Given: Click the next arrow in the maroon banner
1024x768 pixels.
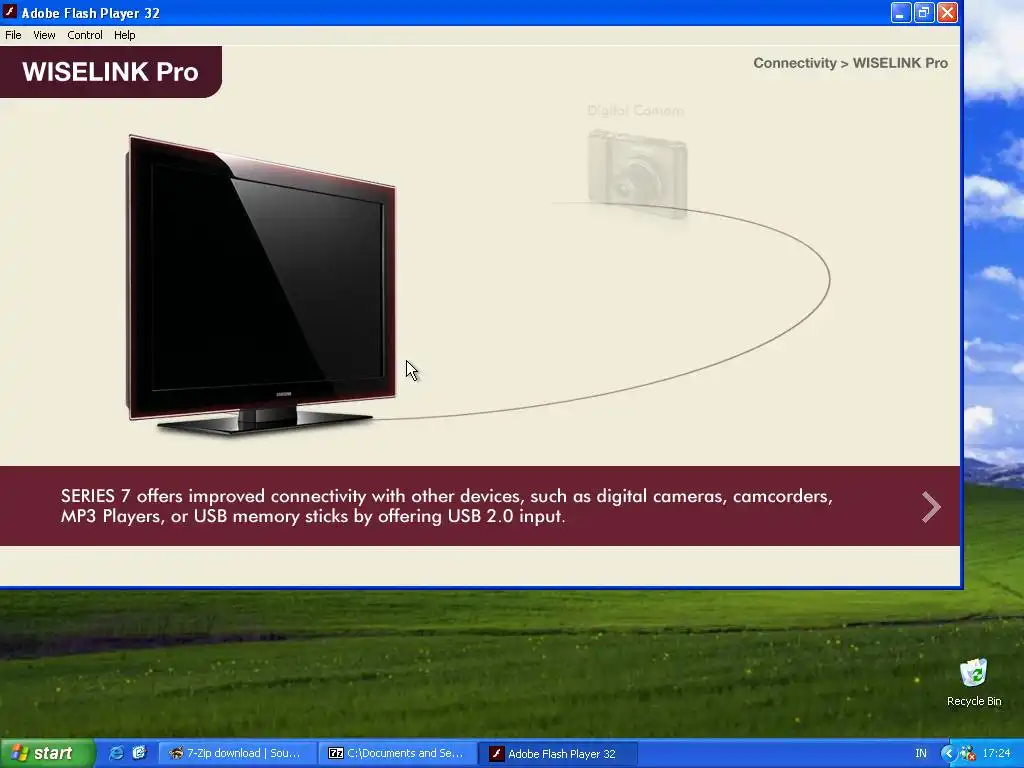Looking at the screenshot, I should [931, 507].
